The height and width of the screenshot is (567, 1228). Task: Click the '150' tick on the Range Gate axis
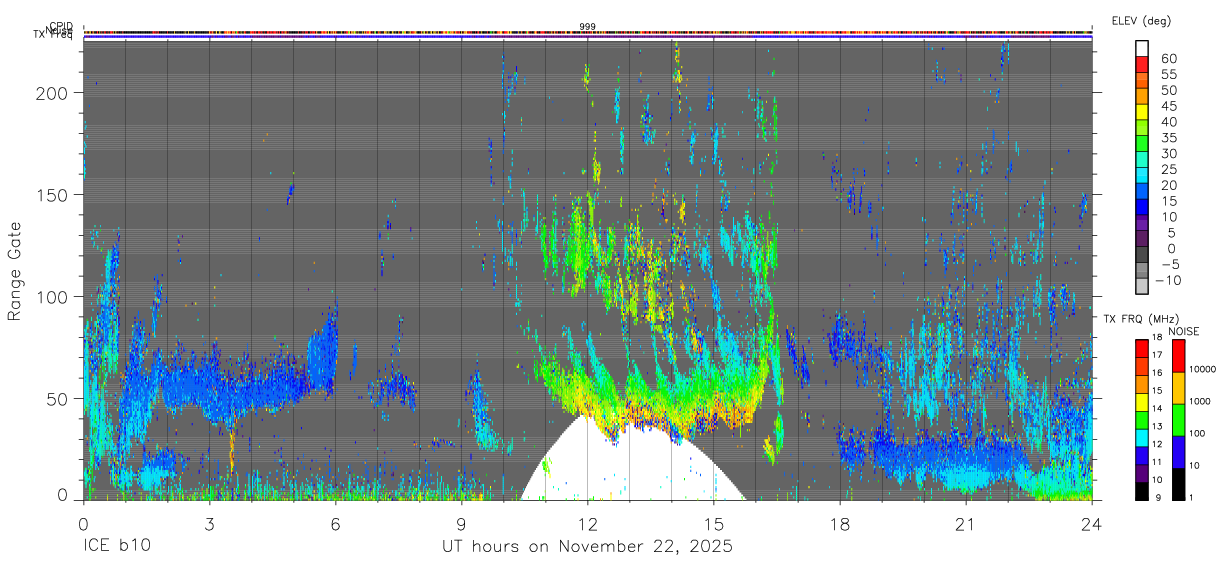[x=53, y=195]
